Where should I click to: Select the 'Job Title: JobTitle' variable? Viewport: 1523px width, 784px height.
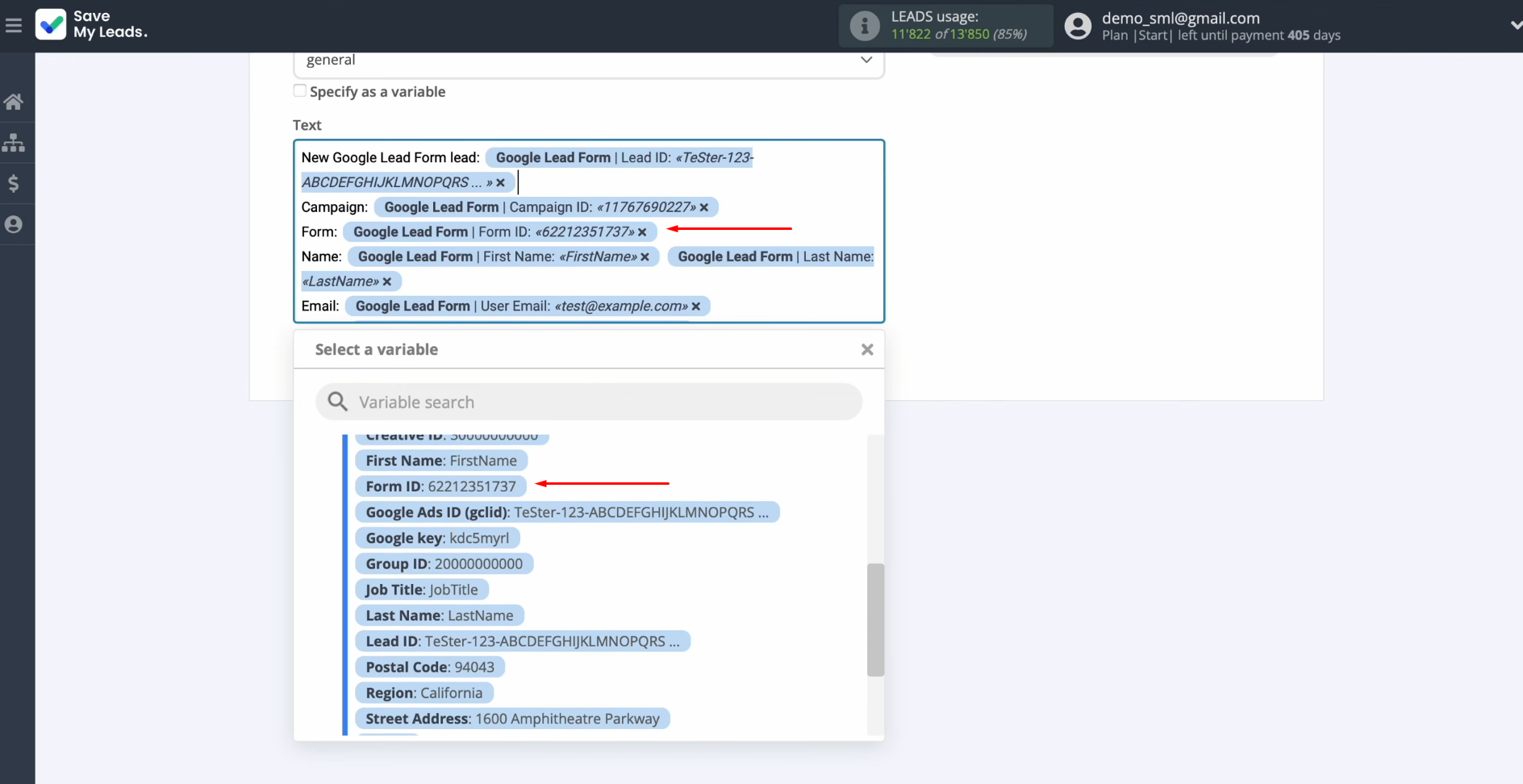pos(422,590)
